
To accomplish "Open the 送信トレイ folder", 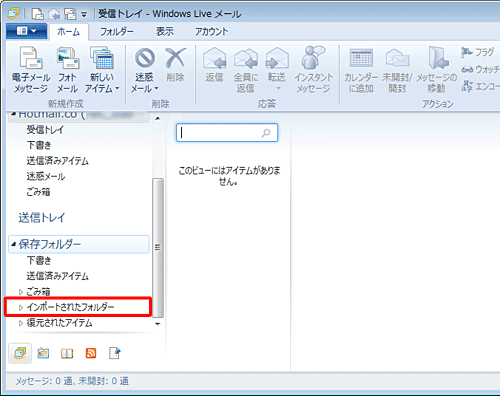I will (x=42, y=218).
